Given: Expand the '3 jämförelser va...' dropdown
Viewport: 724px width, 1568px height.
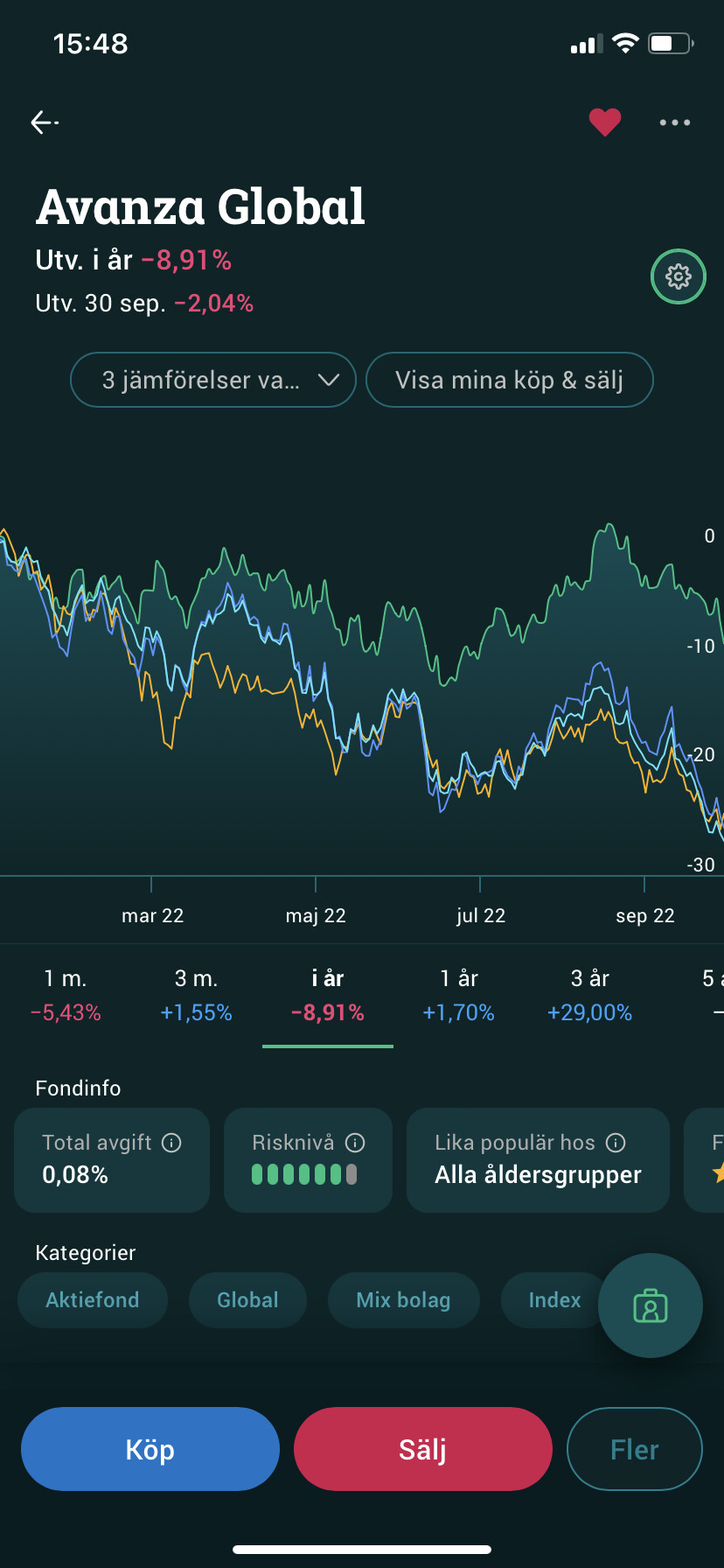Looking at the screenshot, I should [213, 380].
